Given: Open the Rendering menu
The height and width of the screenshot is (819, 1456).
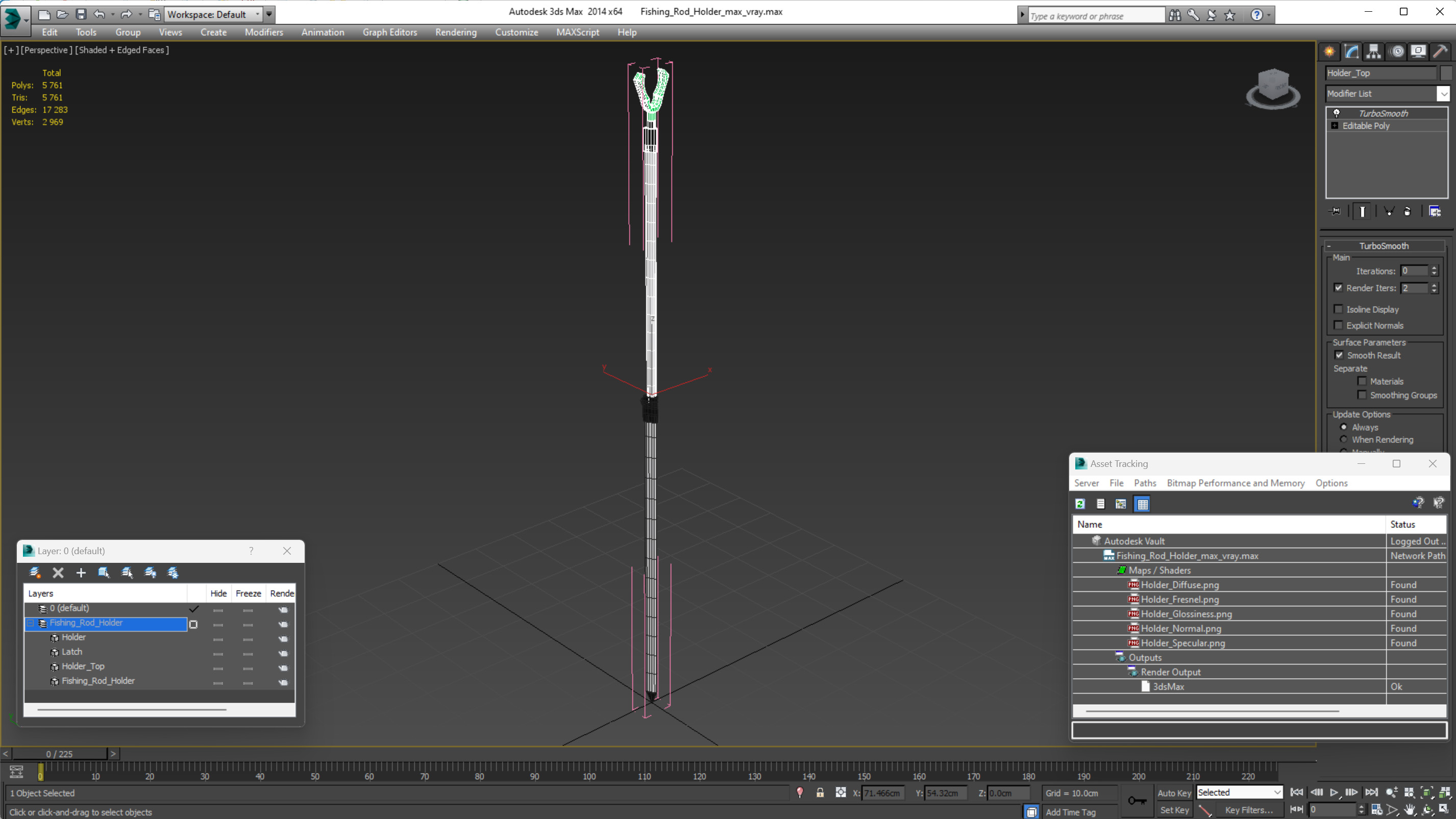Looking at the screenshot, I should 456,32.
